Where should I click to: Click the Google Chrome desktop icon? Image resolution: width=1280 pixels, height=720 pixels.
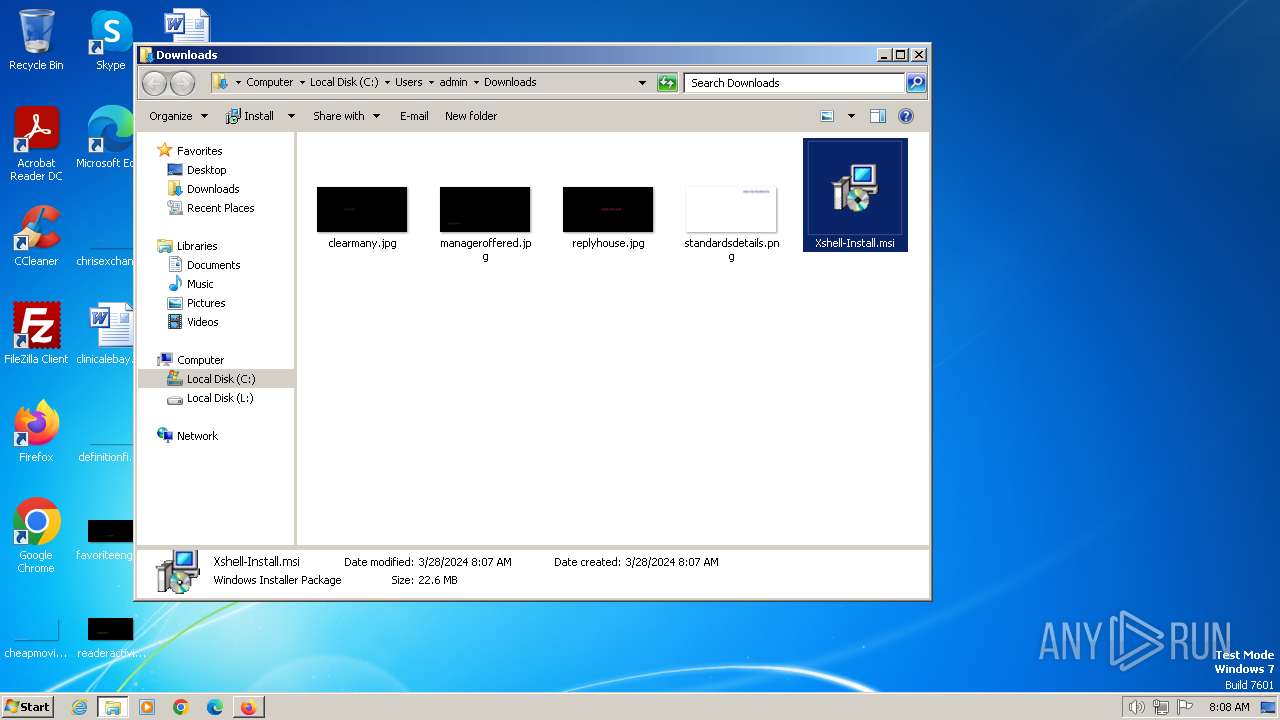36,535
